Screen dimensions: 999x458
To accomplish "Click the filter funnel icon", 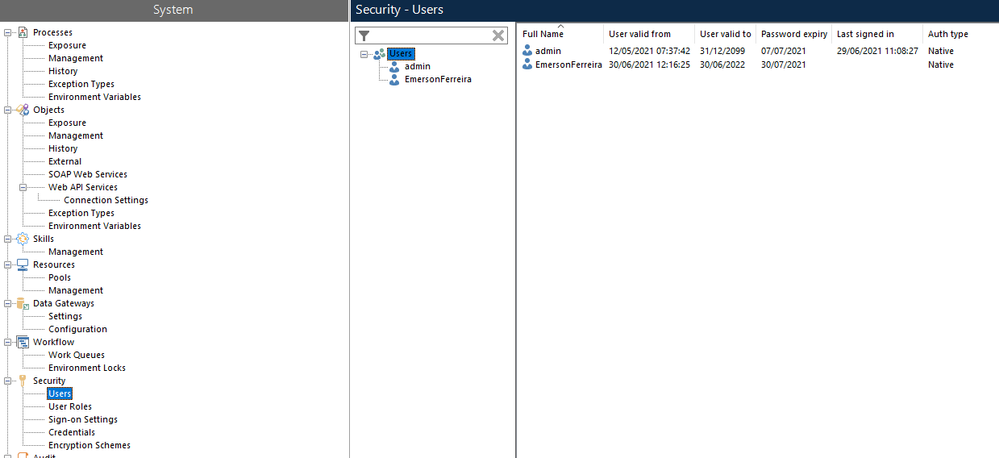I will (364, 36).
